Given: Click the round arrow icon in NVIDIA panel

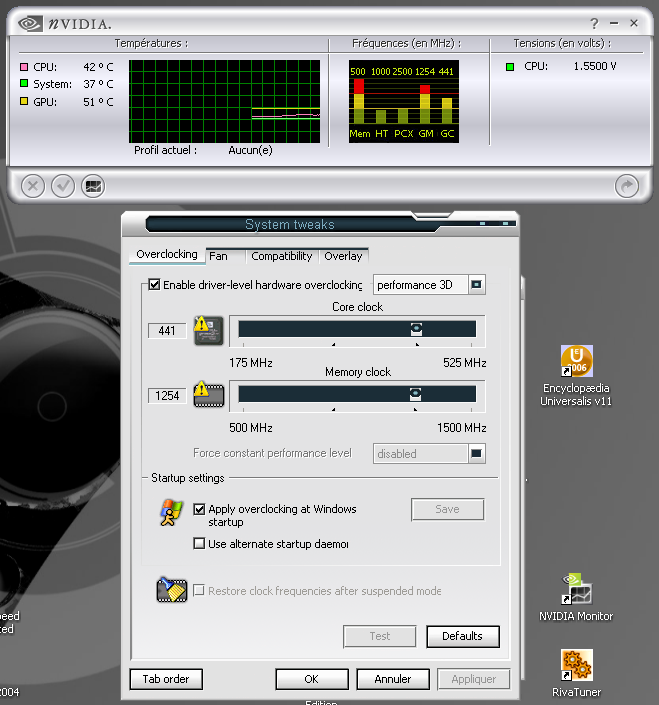Looking at the screenshot, I should [x=627, y=185].
